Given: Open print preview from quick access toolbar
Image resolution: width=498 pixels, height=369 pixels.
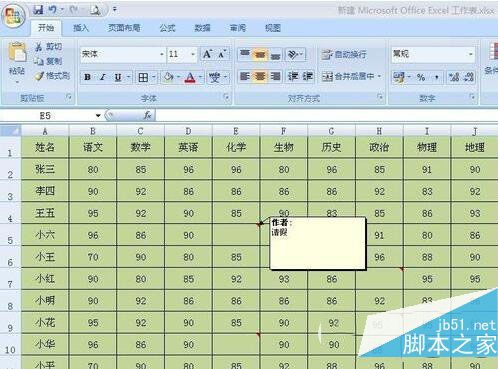Looking at the screenshot, I should point(95,10).
